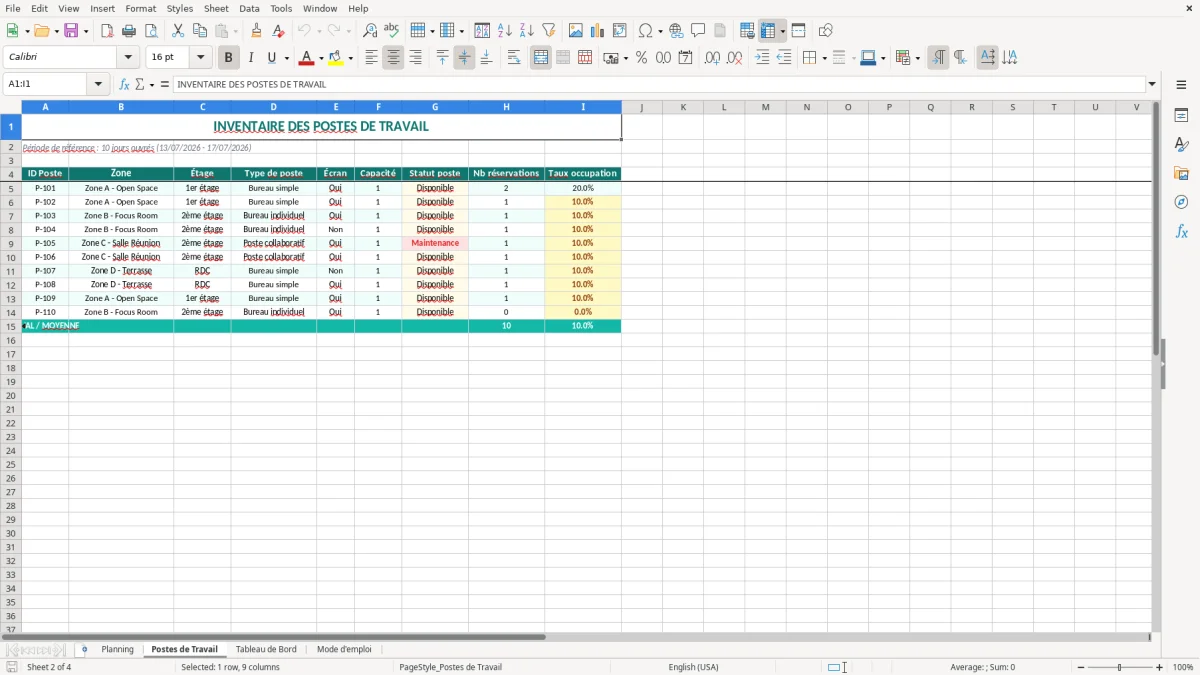This screenshot has width=1200, height=675.
Task: Switch to Tableau de Bord sheet tab
Action: point(266,649)
